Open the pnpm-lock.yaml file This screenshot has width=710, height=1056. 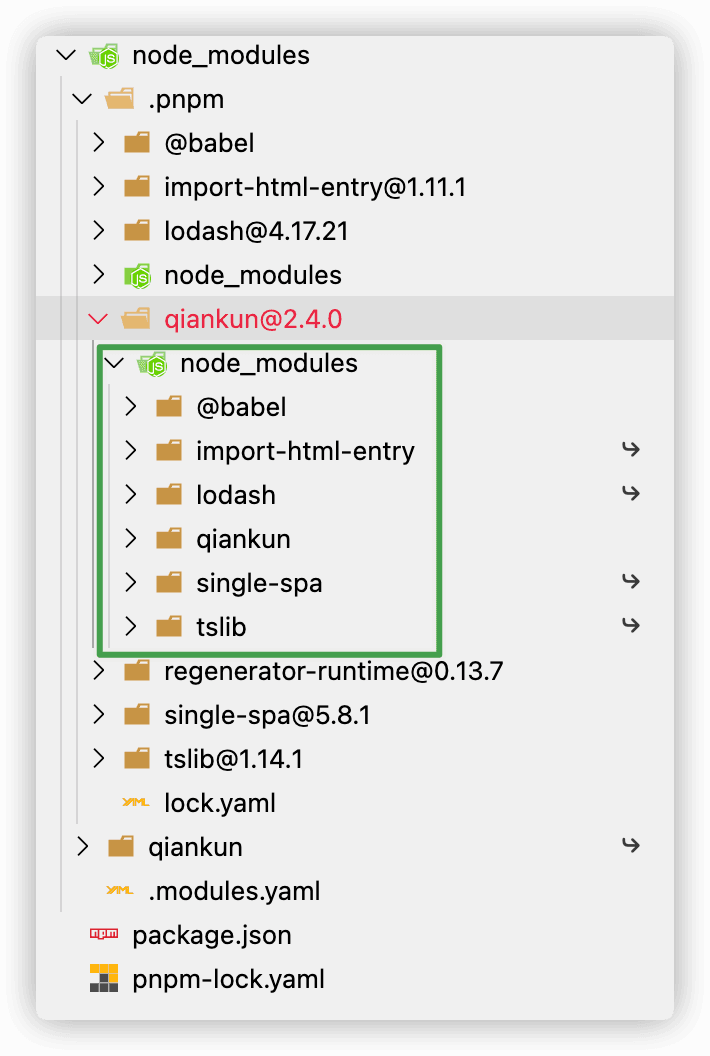pyautogui.click(x=228, y=979)
